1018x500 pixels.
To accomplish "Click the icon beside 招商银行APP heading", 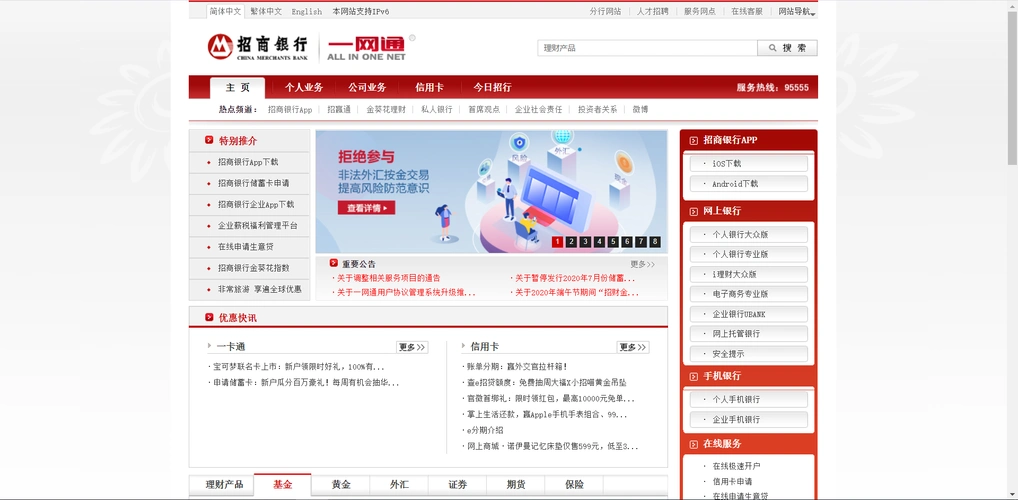I will pyautogui.click(x=694, y=140).
